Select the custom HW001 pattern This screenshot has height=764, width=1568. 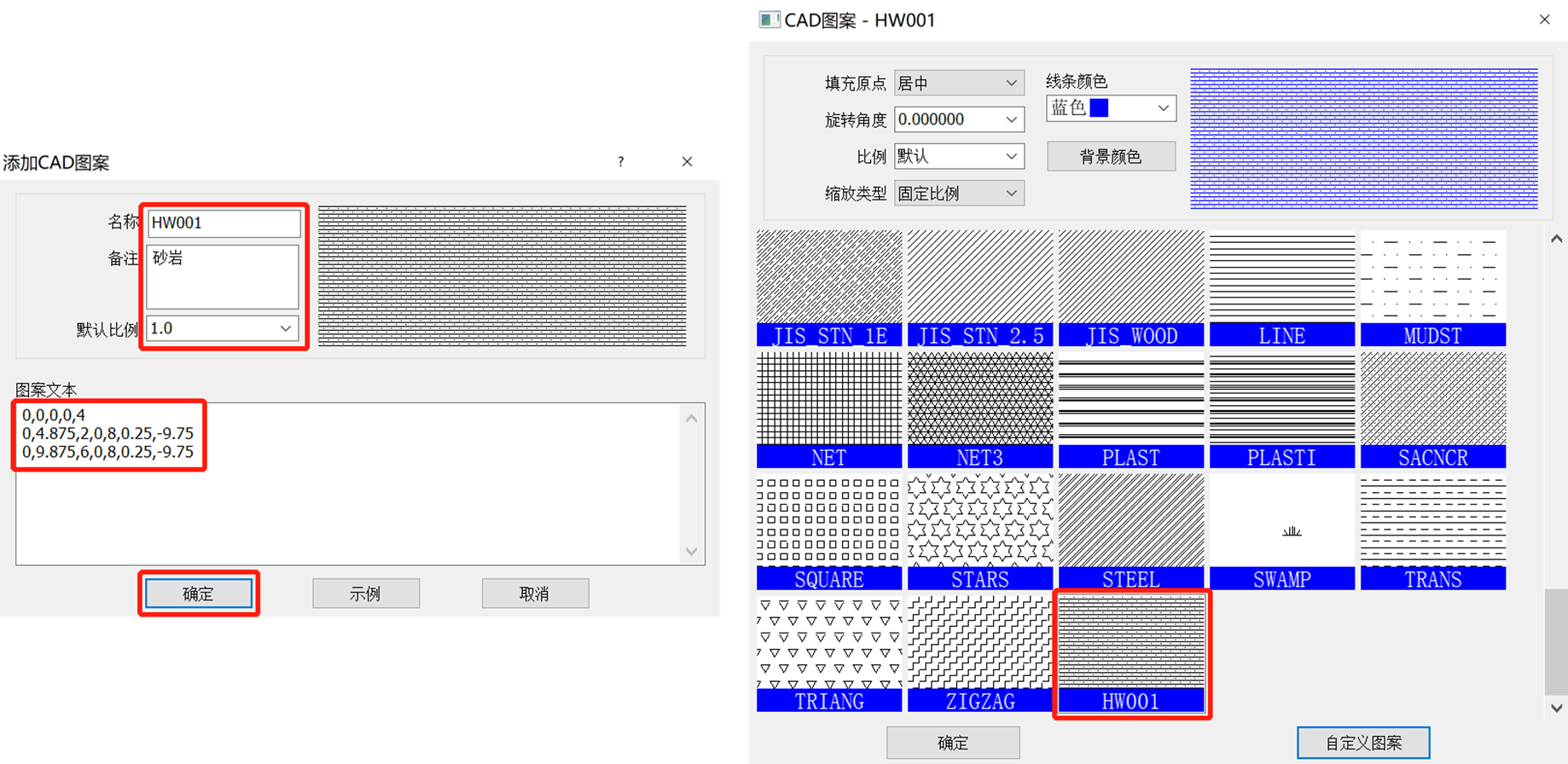pos(1130,653)
